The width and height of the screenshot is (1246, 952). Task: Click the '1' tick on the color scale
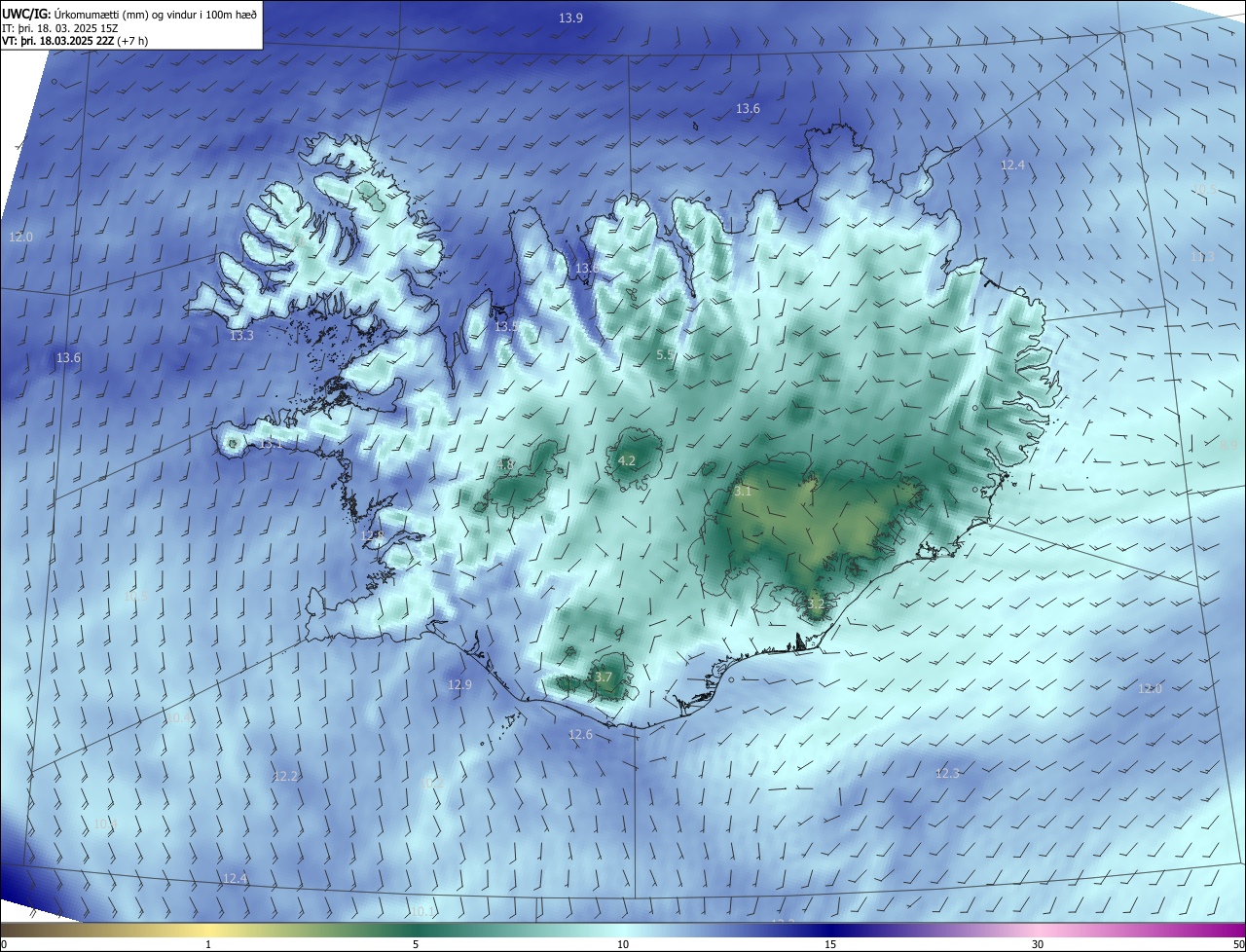point(208,944)
